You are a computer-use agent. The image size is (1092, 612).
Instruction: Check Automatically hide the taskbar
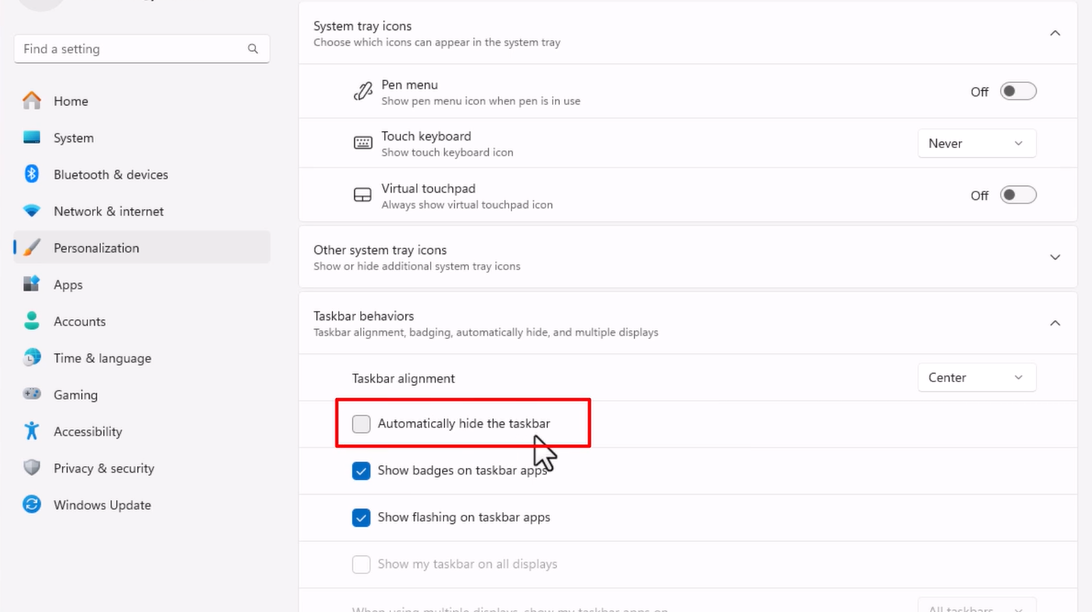[x=361, y=424]
